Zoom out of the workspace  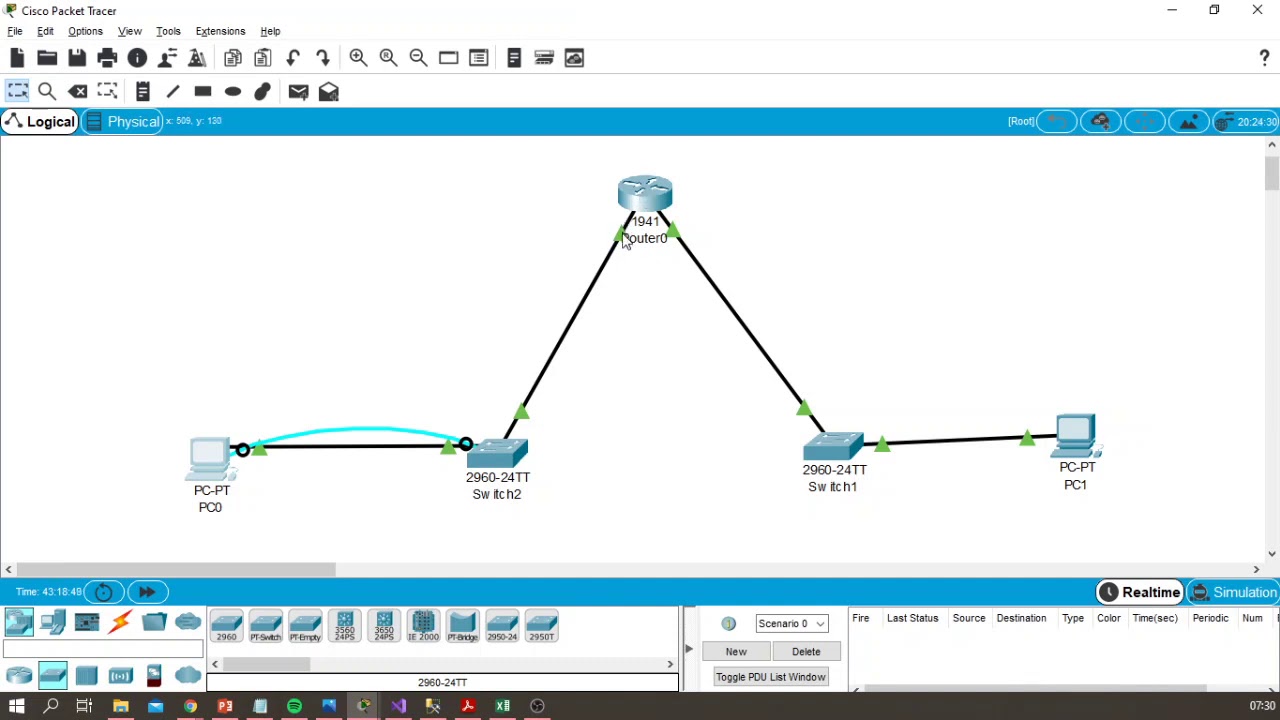click(x=418, y=58)
